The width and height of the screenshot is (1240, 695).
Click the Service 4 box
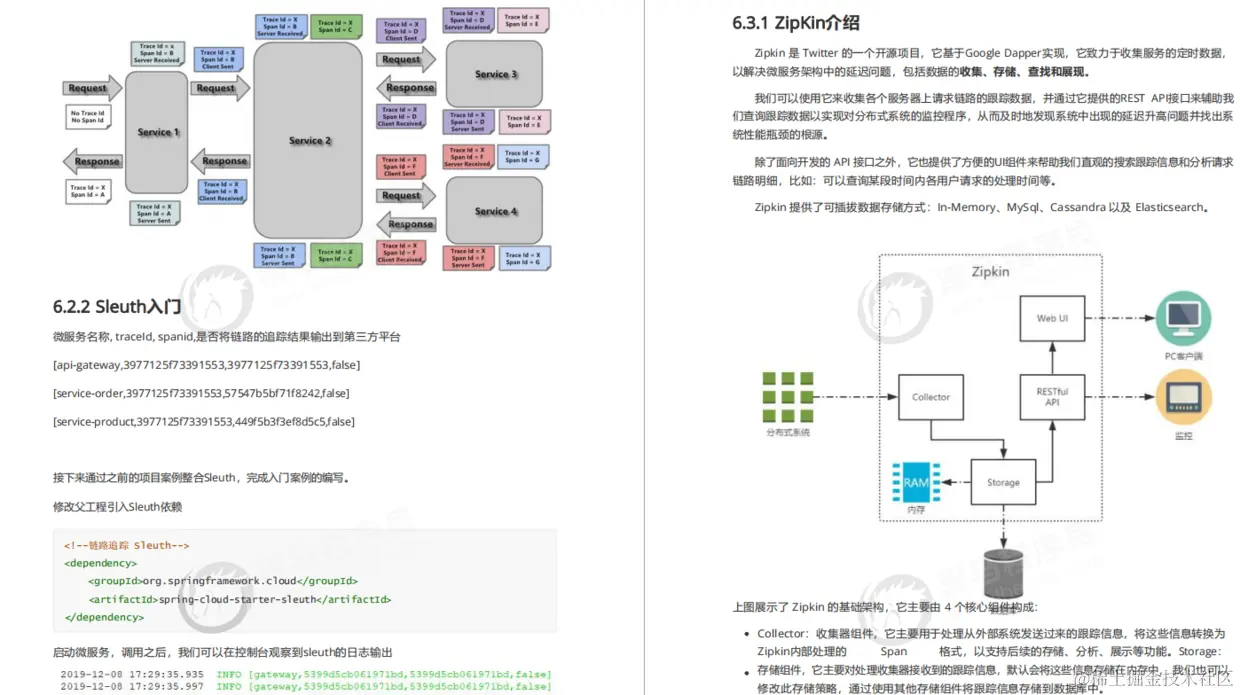(x=495, y=211)
